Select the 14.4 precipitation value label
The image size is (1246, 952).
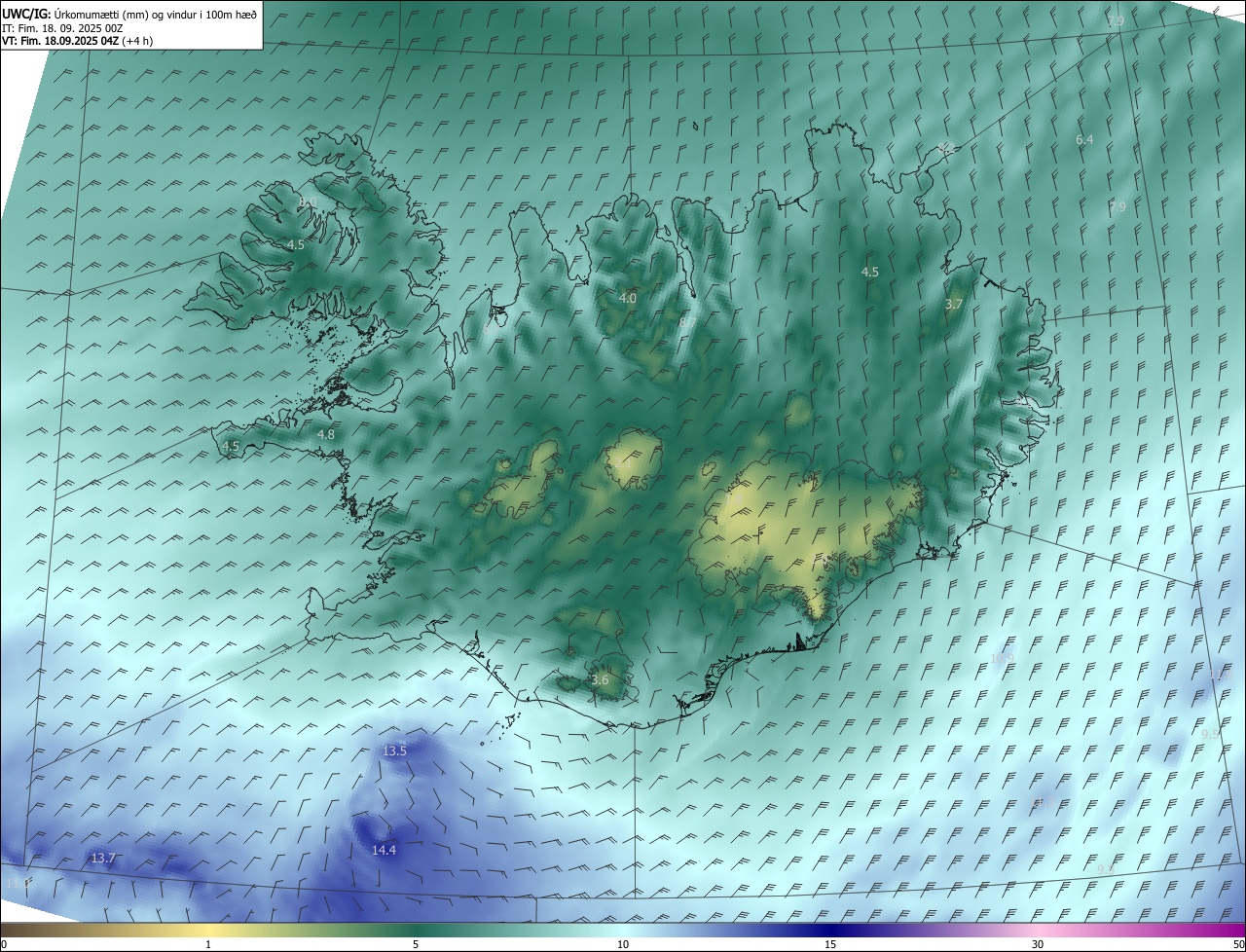pos(384,850)
